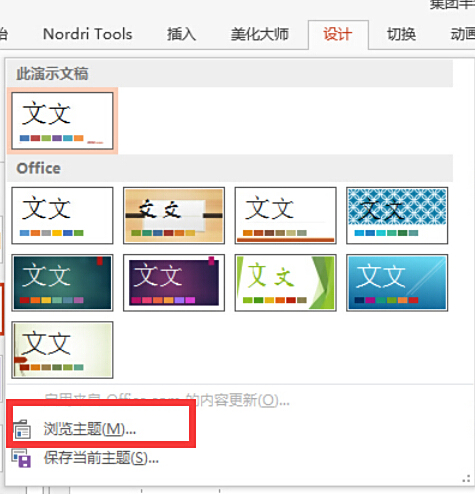Apply the wood-textured theme thumbnail
475x494 pixels.
click(174, 215)
